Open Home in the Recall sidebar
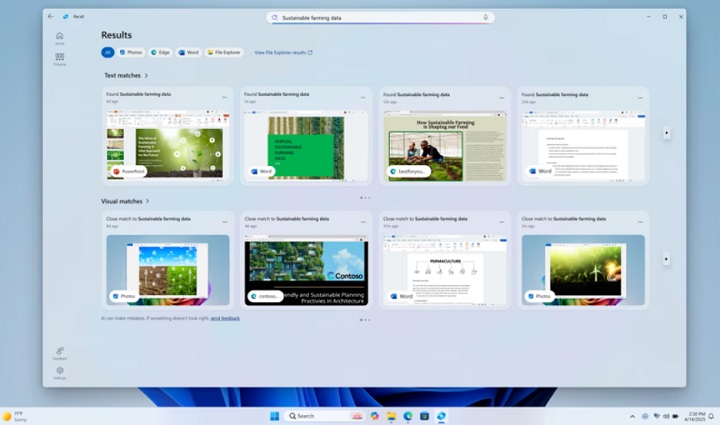This screenshot has width=720, height=425. [x=60, y=38]
